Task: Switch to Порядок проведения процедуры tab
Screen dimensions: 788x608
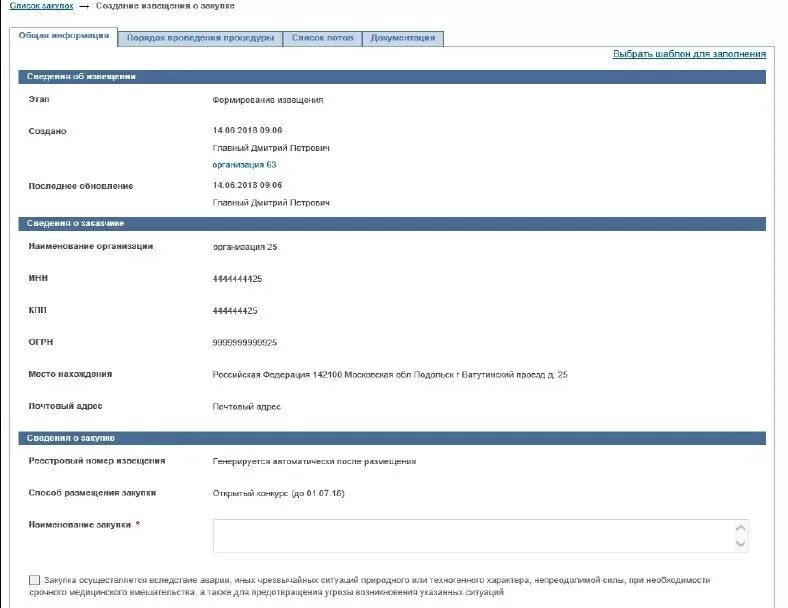Action: [200, 38]
